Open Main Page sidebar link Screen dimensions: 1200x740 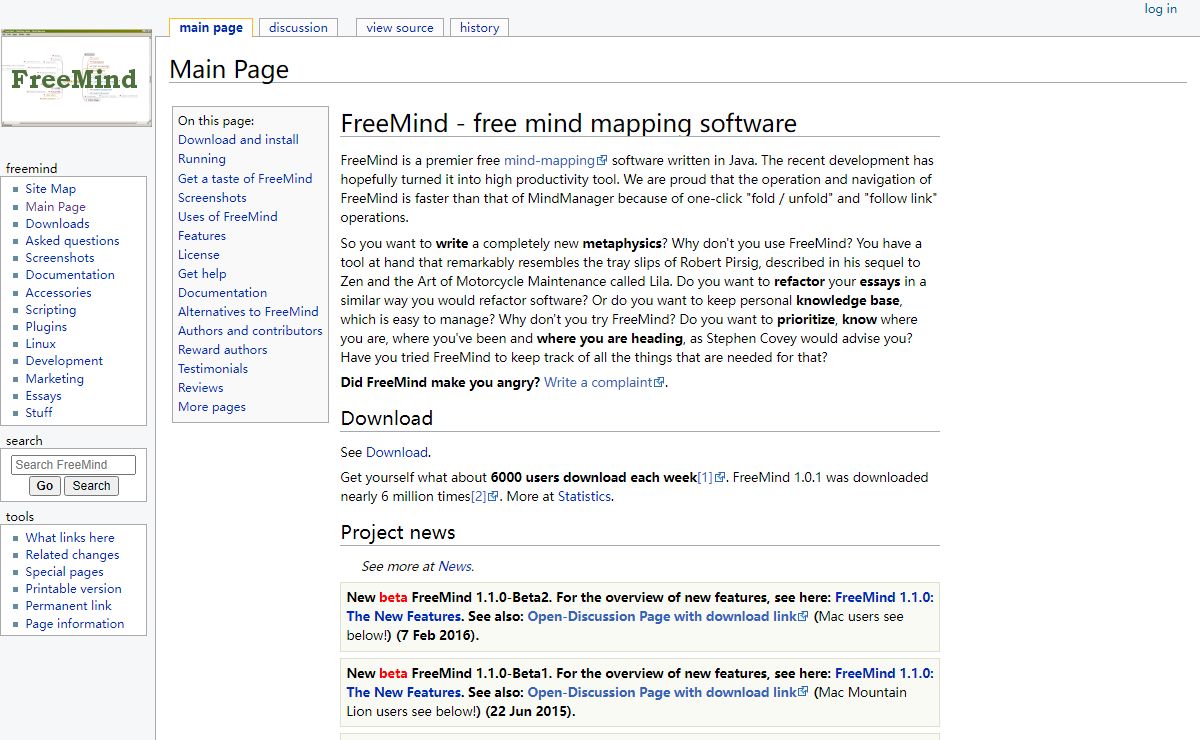[x=56, y=207]
